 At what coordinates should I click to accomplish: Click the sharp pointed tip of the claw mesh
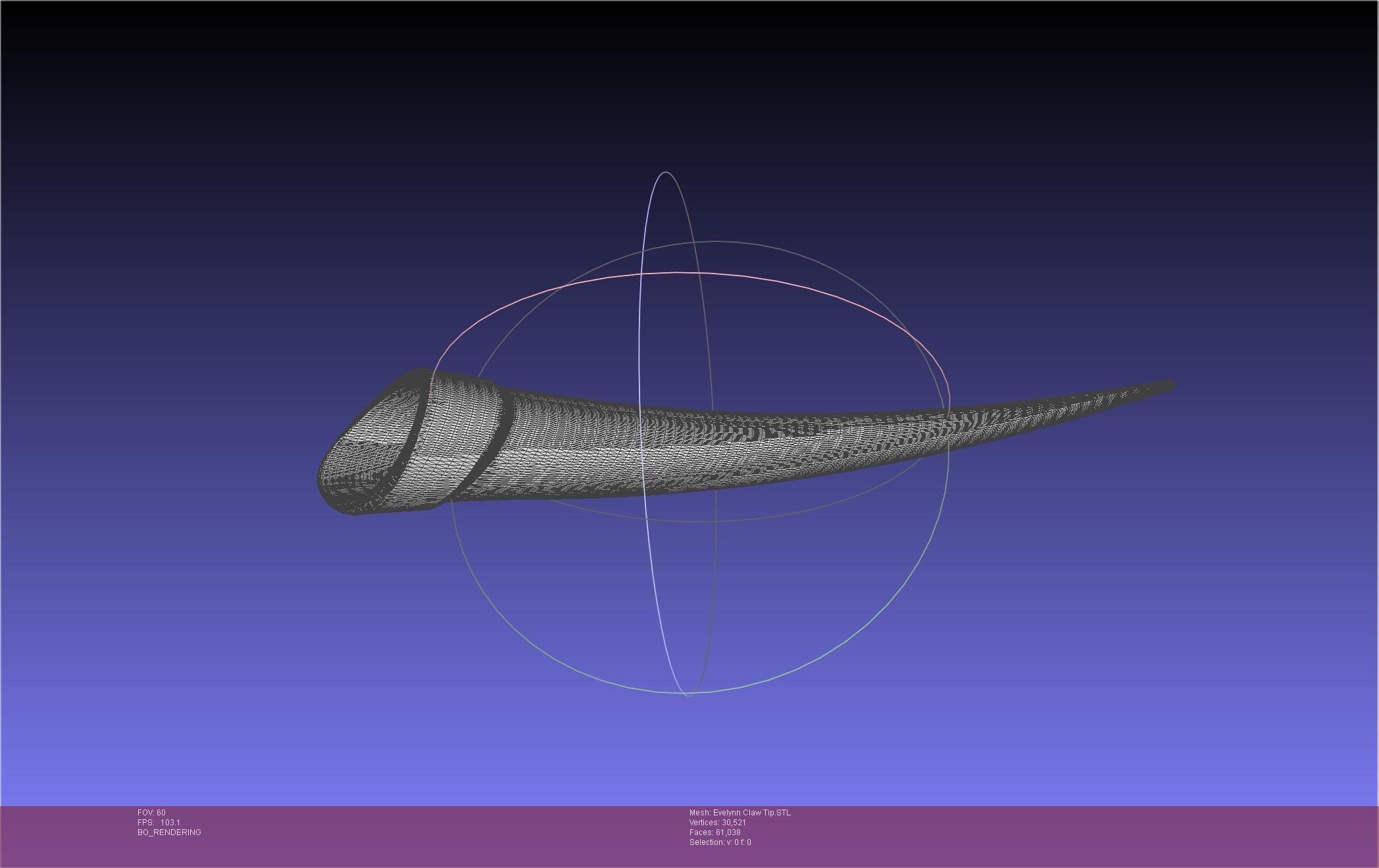(1170, 386)
